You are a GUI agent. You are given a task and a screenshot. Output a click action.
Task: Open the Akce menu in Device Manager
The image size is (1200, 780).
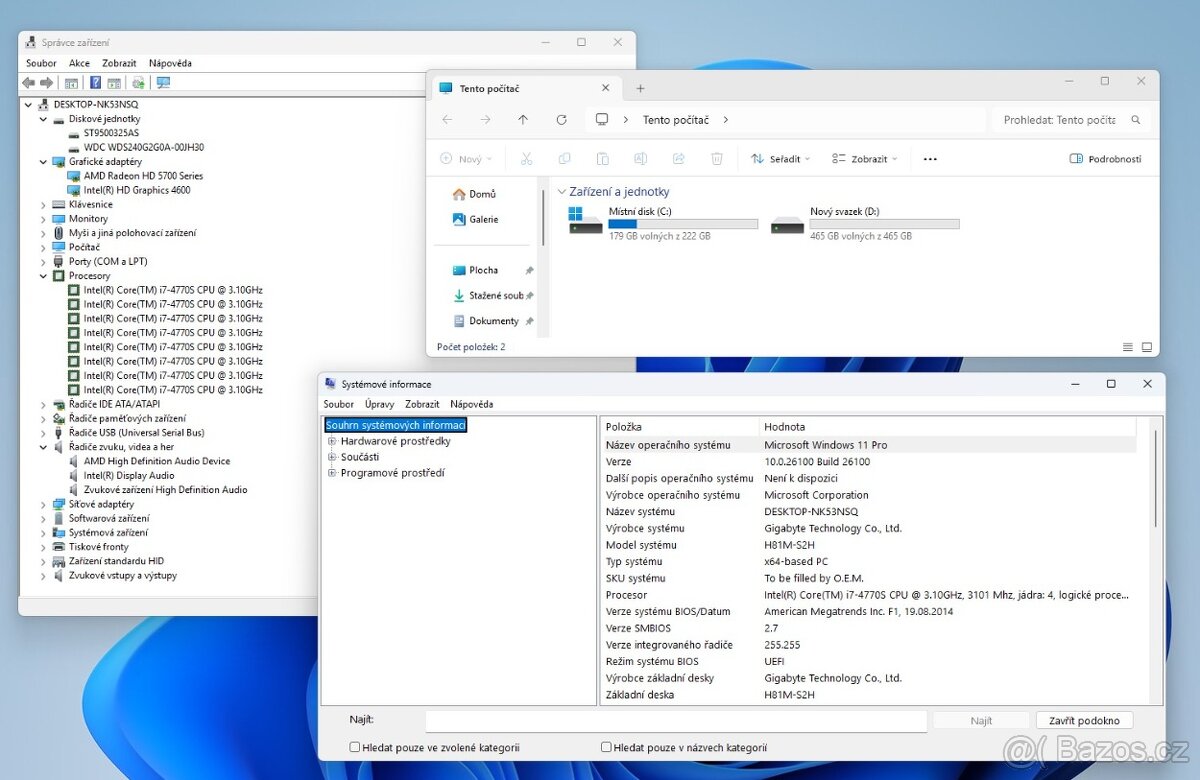tap(79, 62)
